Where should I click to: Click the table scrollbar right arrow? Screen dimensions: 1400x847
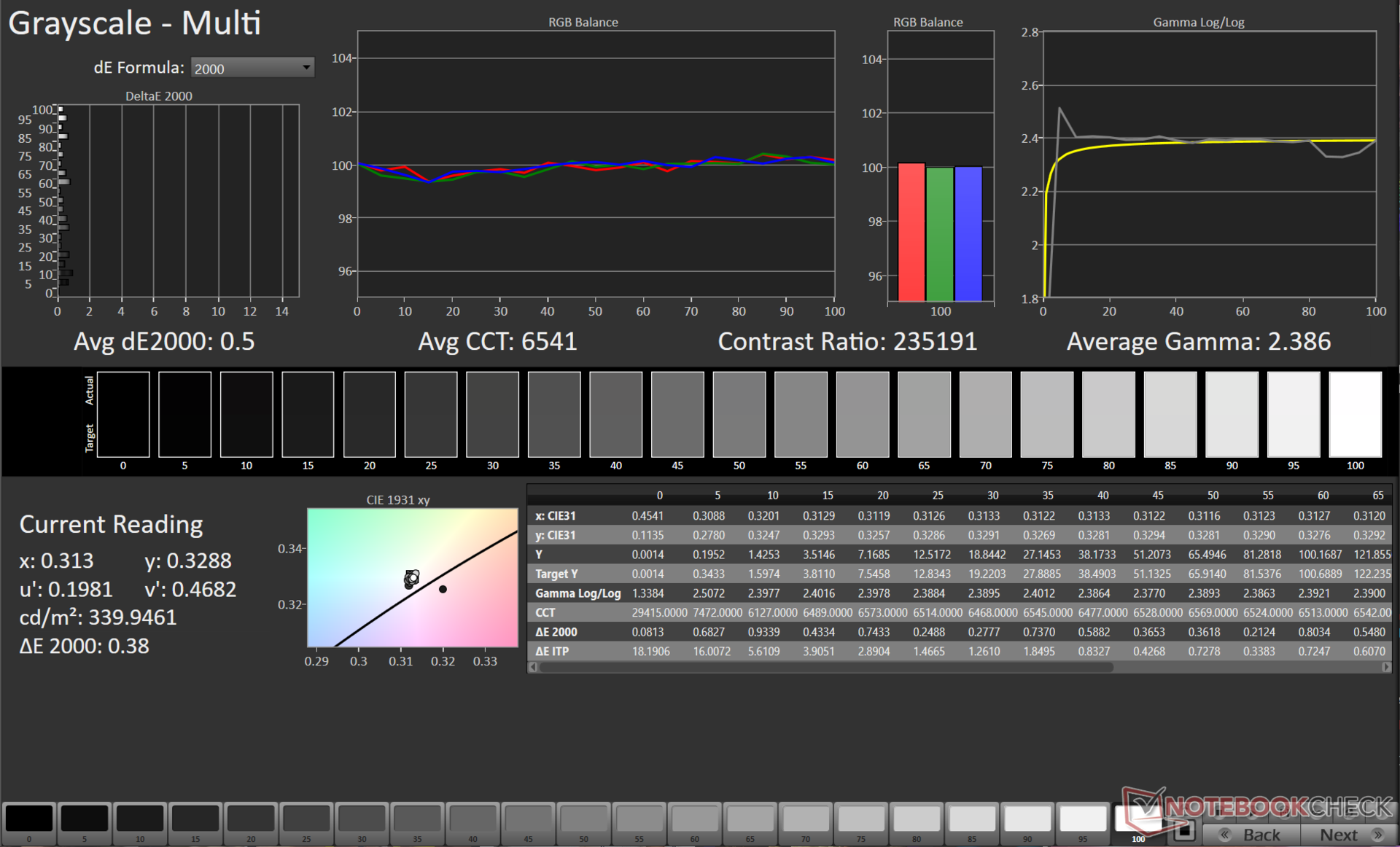click(x=1385, y=667)
